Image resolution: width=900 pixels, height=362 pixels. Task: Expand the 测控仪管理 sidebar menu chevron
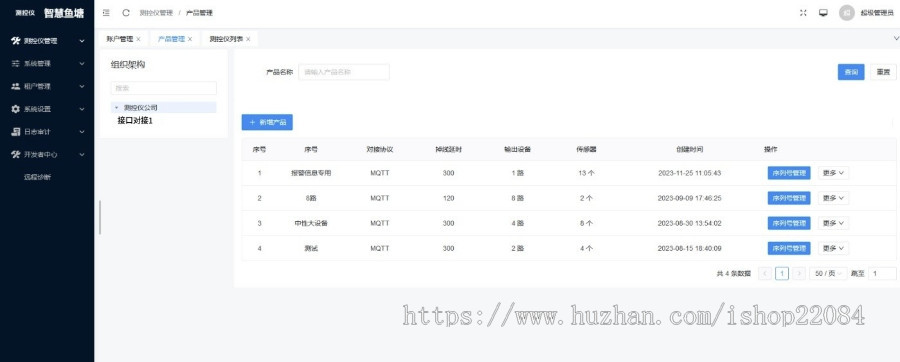tap(82, 41)
